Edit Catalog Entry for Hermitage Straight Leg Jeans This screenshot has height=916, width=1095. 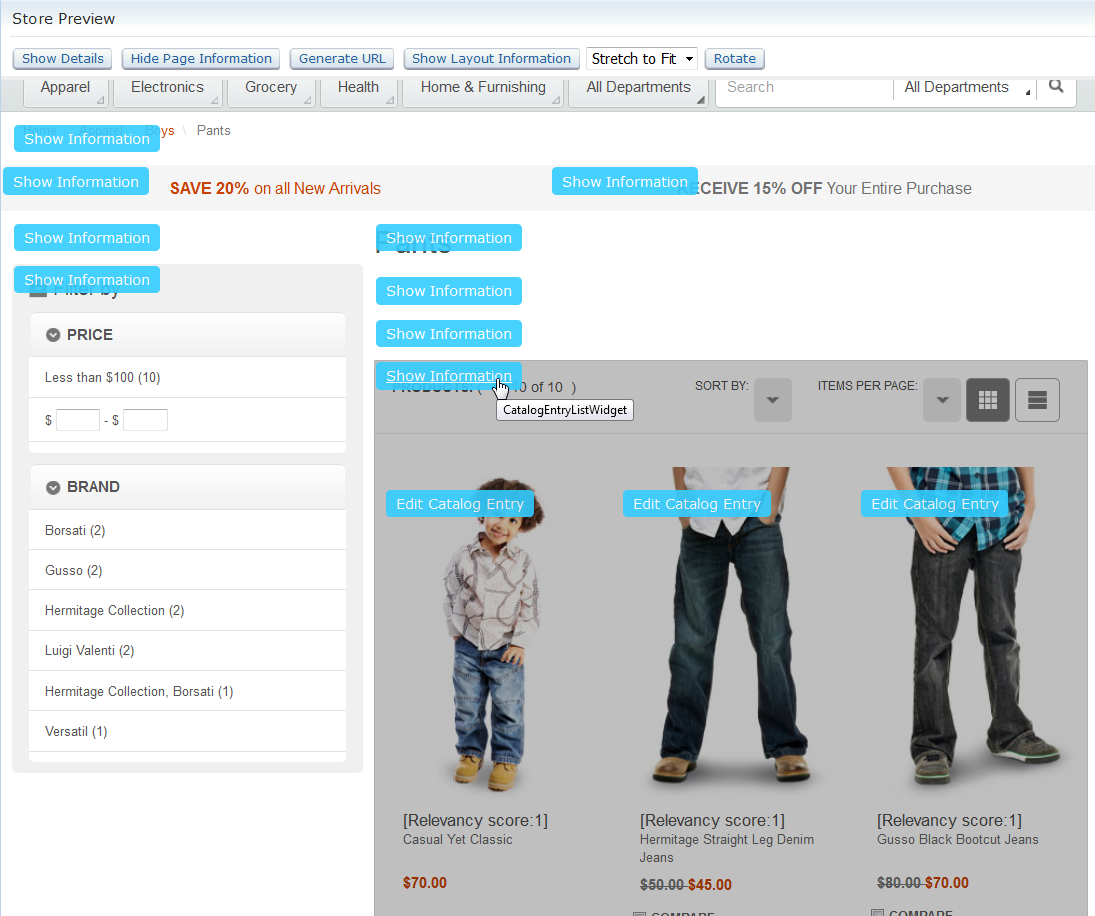(x=697, y=504)
